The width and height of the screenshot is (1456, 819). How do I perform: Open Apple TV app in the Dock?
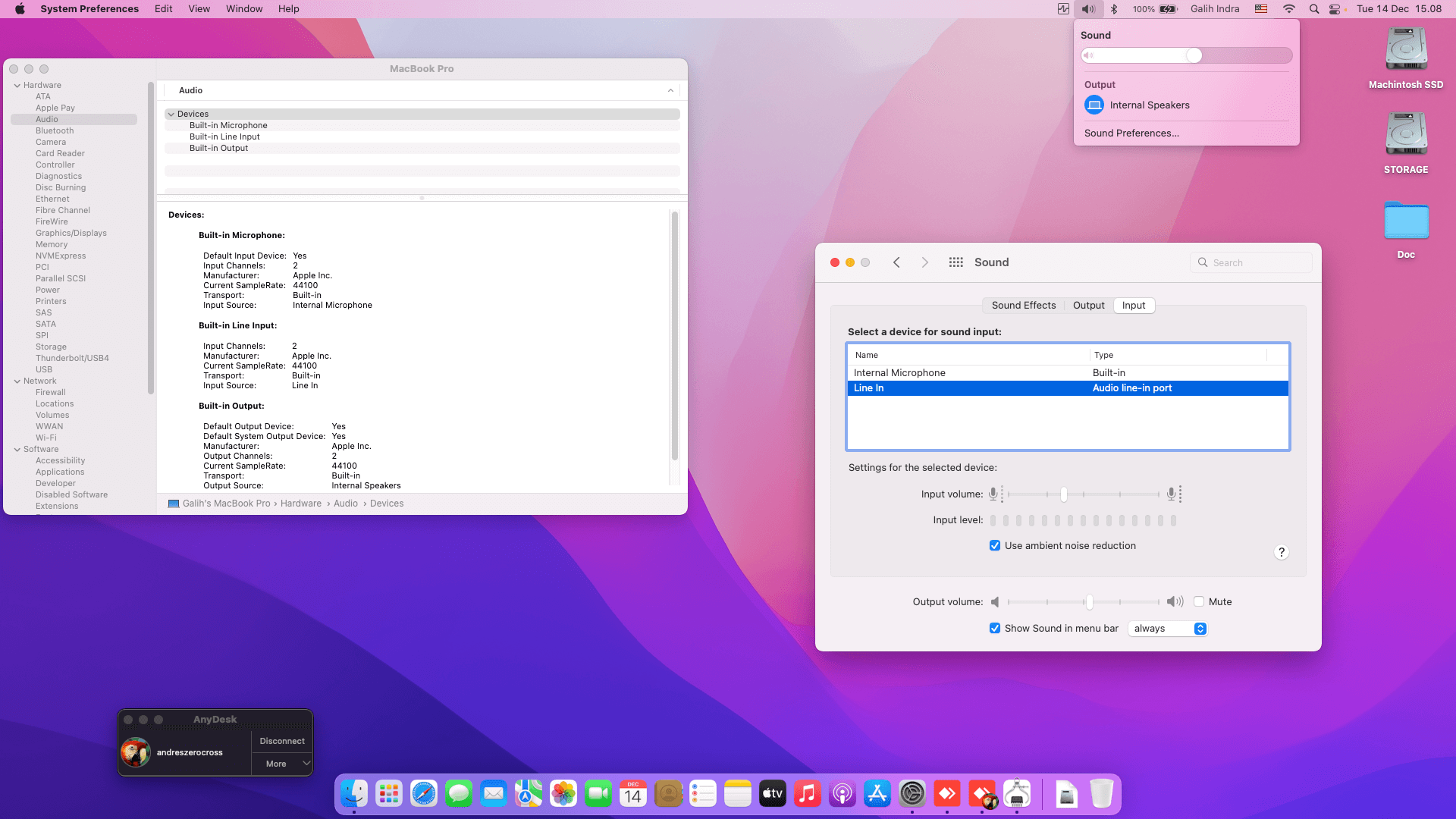(773, 793)
